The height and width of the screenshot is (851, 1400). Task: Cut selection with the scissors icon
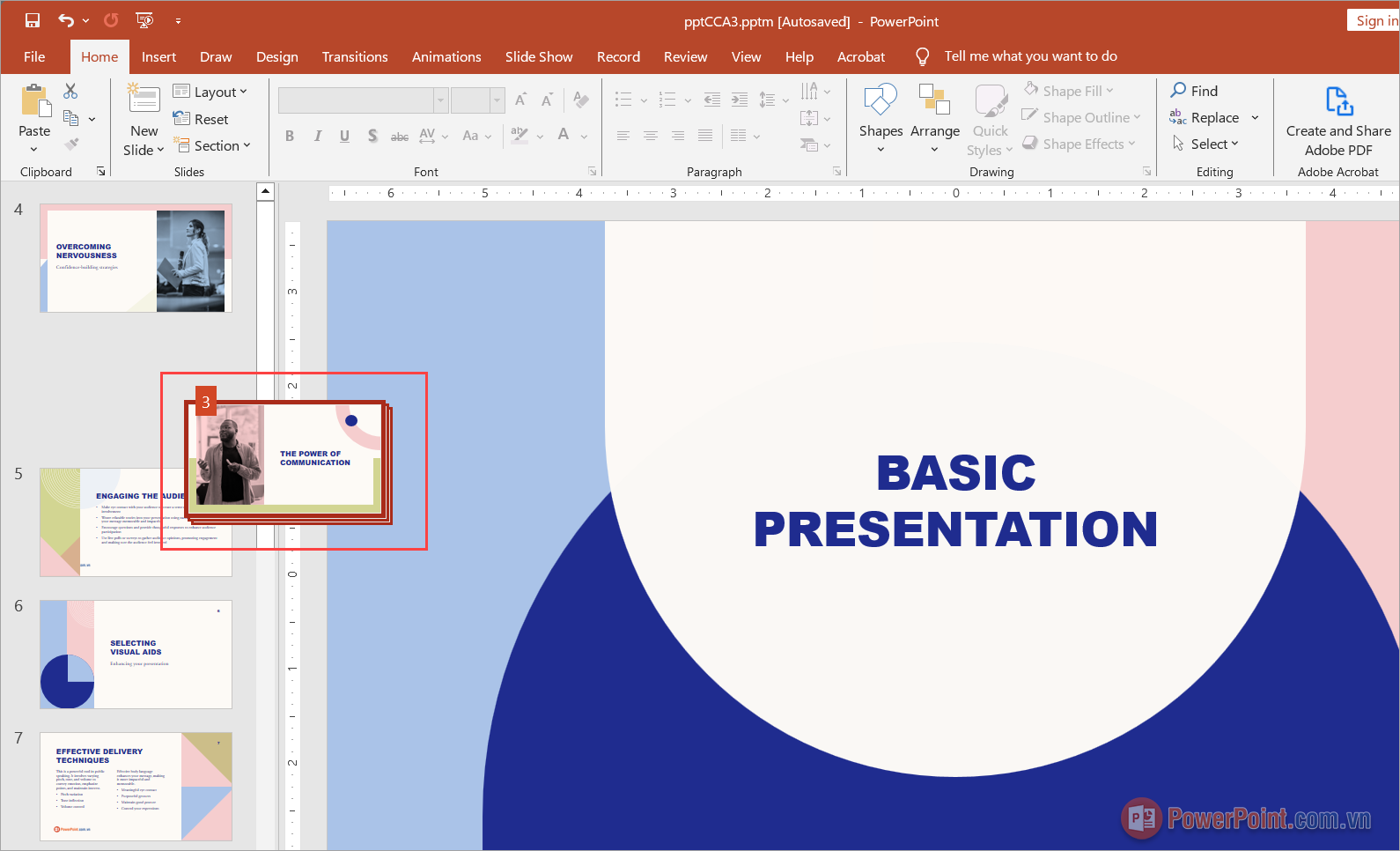[x=70, y=91]
